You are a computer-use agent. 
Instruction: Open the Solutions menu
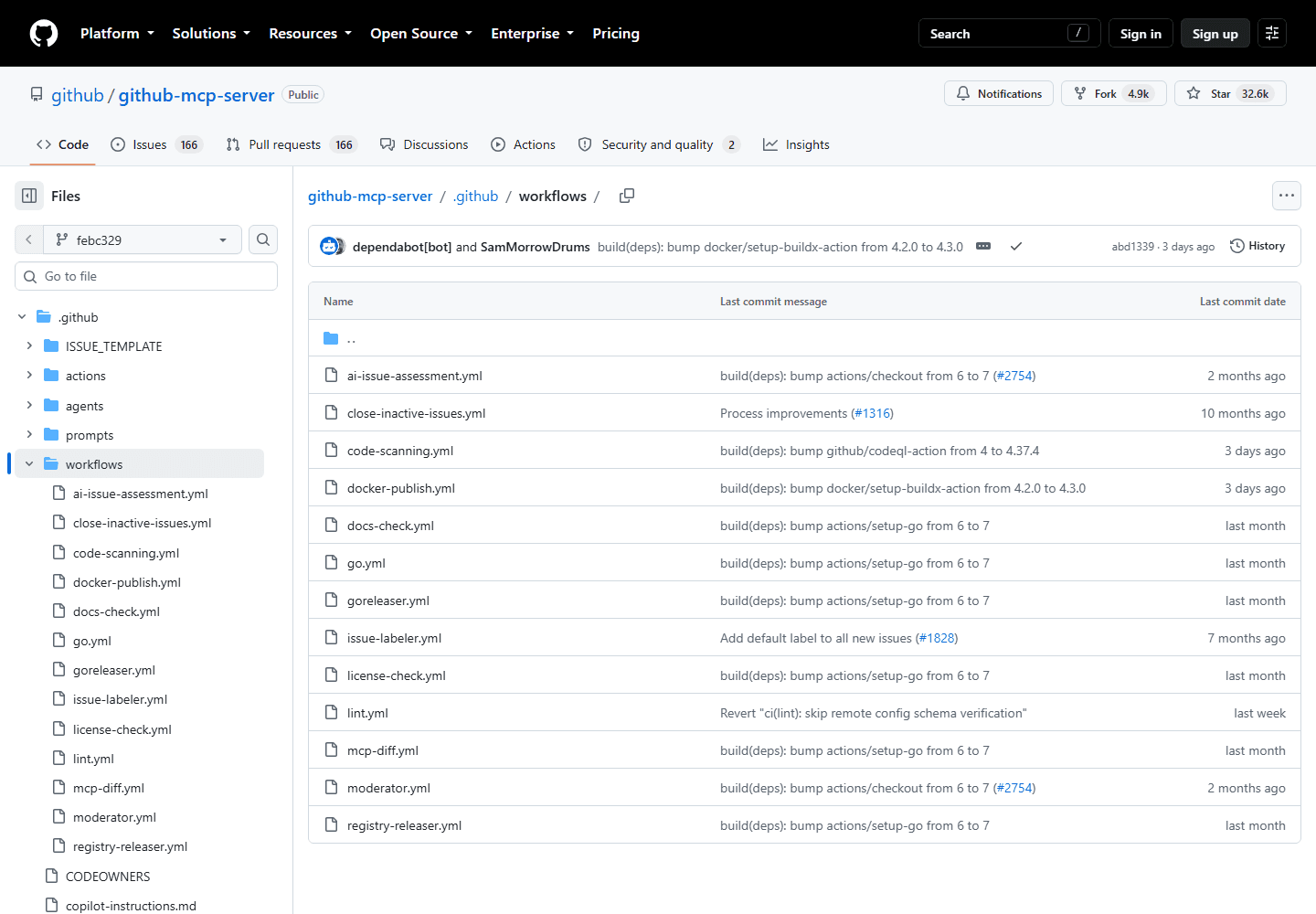click(x=211, y=34)
